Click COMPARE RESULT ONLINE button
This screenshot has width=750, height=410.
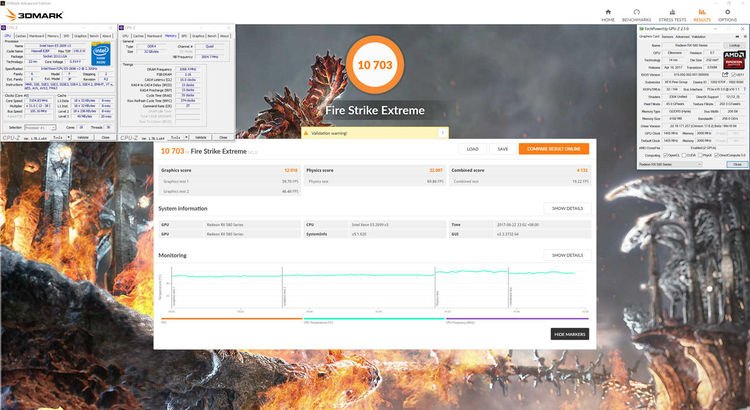[x=554, y=149]
